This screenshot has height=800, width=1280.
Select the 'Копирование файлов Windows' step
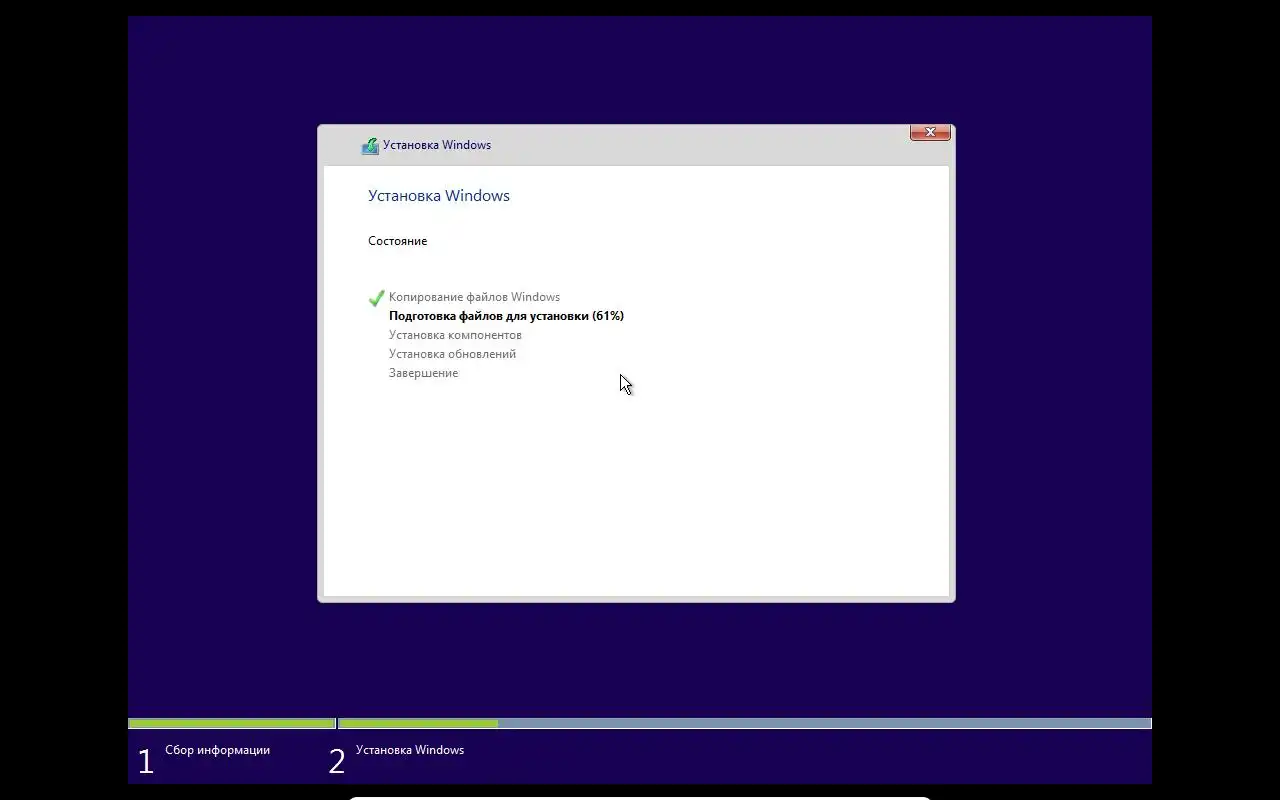click(474, 297)
